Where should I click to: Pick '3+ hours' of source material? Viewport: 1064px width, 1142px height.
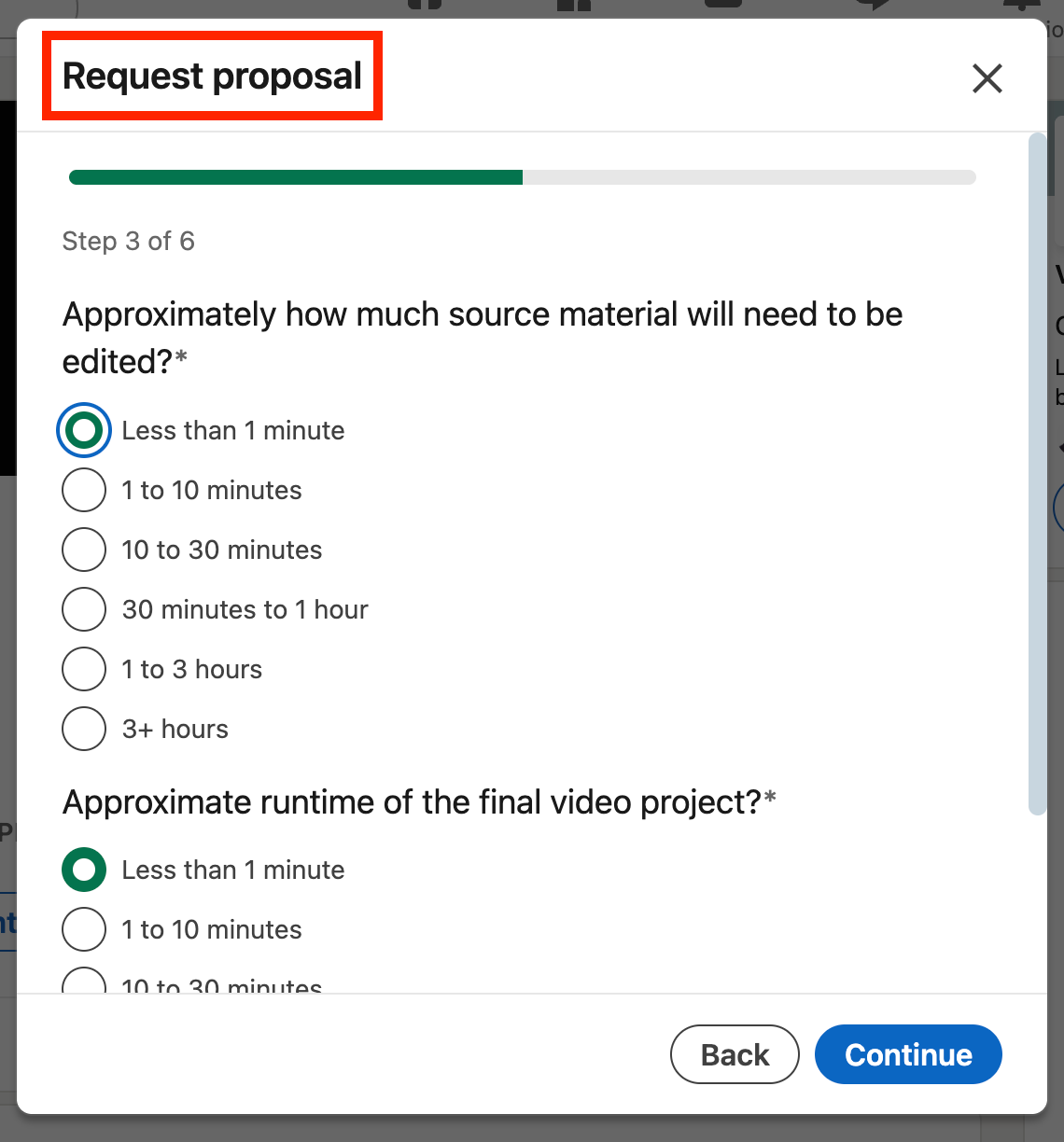point(84,729)
